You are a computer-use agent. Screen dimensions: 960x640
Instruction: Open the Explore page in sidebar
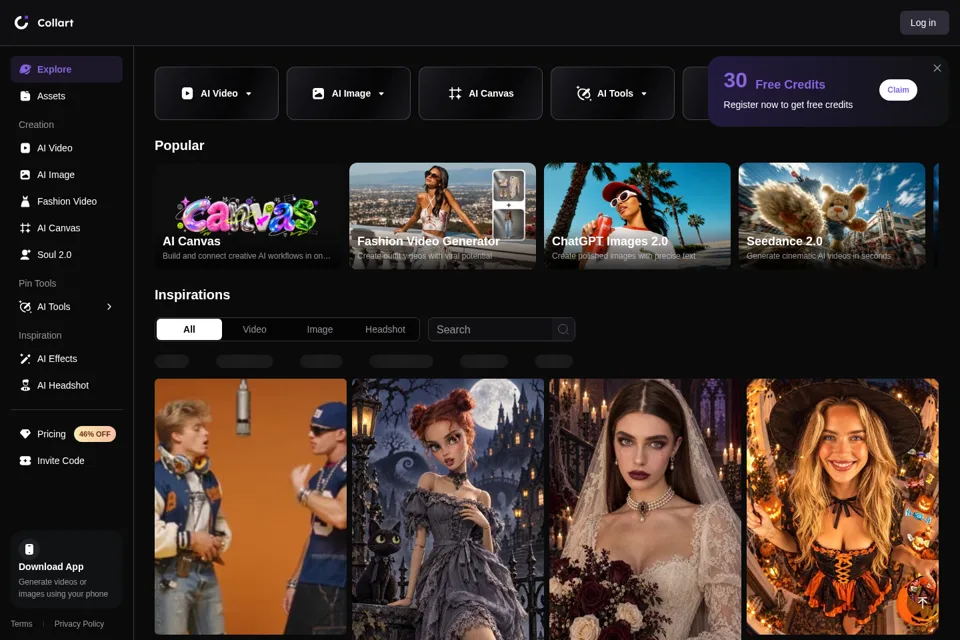[x=66, y=69]
